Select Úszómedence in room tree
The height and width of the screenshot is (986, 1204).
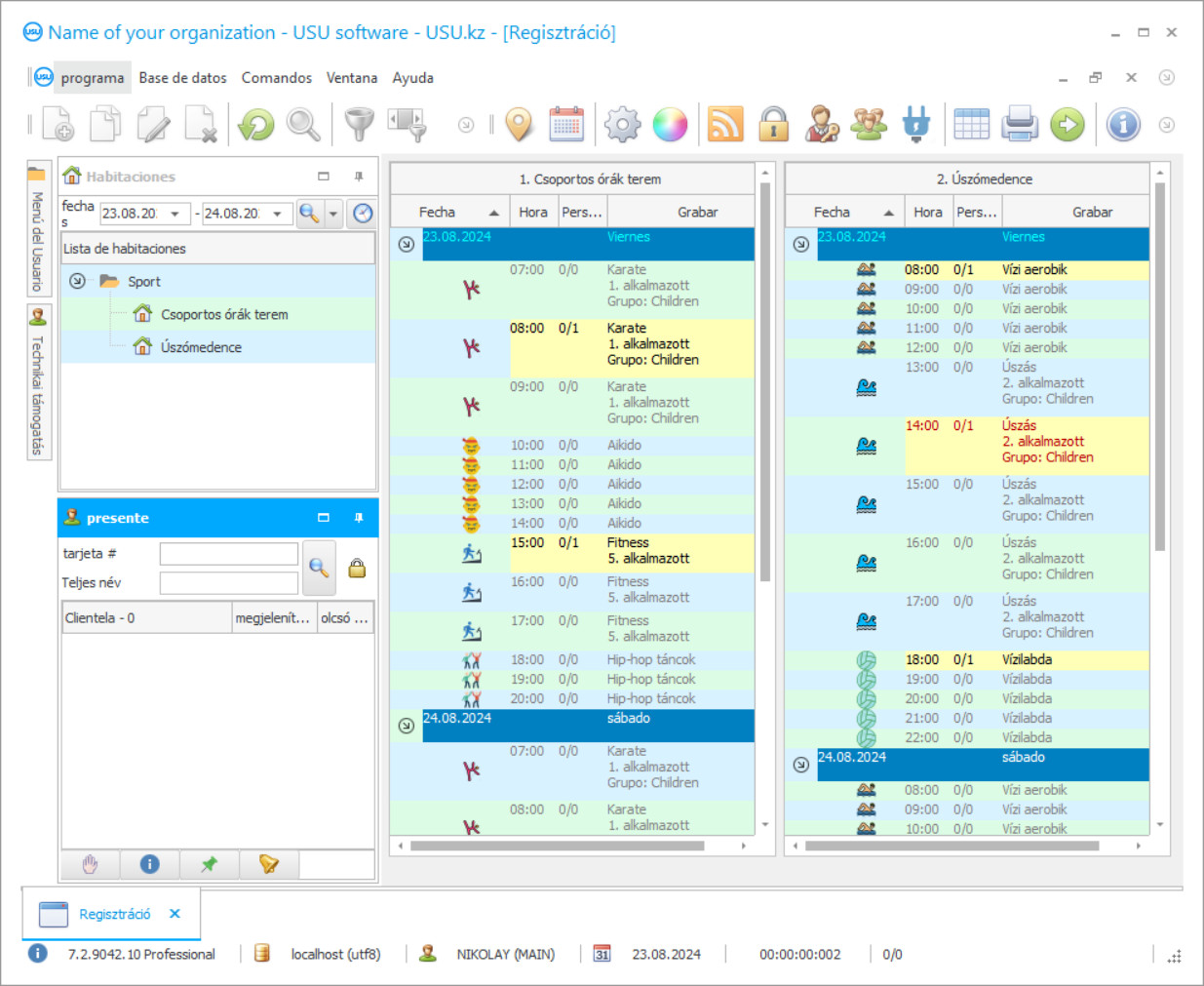pyautogui.click(x=201, y=347)
